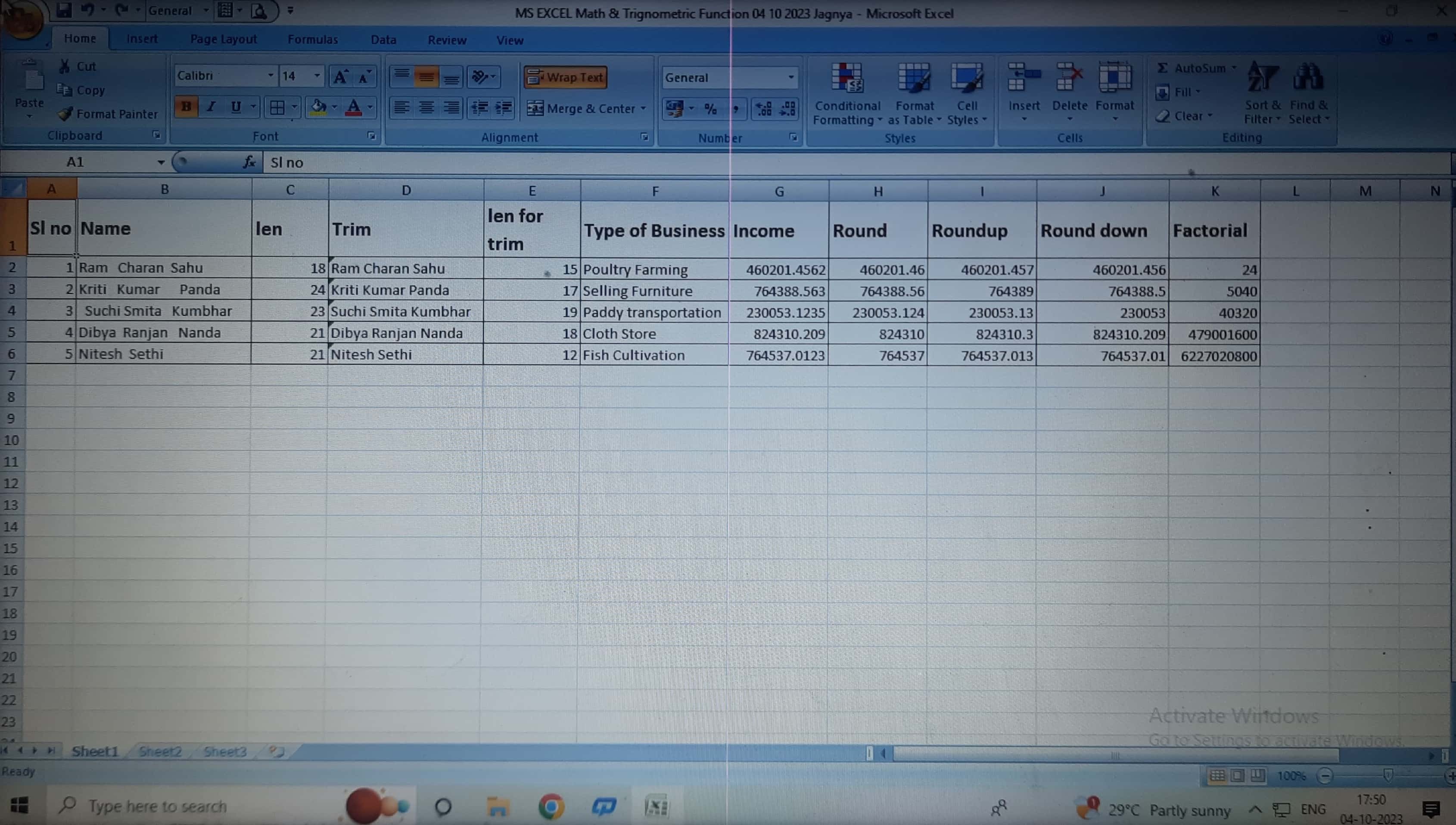The height and width of the screenshot is (825, 1456).
Task: Switch to the Formulas ribbon tab
Action: 312,40
